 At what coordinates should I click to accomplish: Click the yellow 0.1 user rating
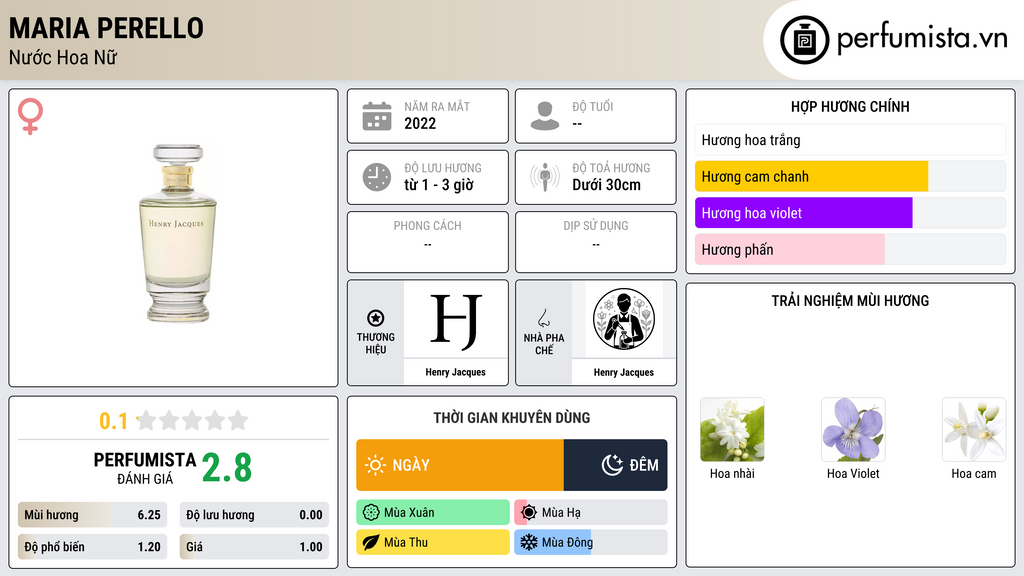113,421
